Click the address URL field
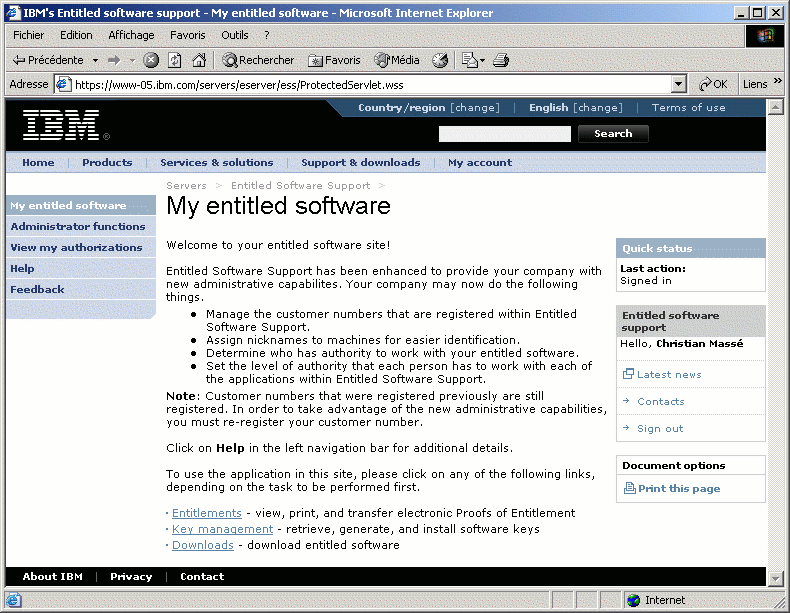 point(372,85)
